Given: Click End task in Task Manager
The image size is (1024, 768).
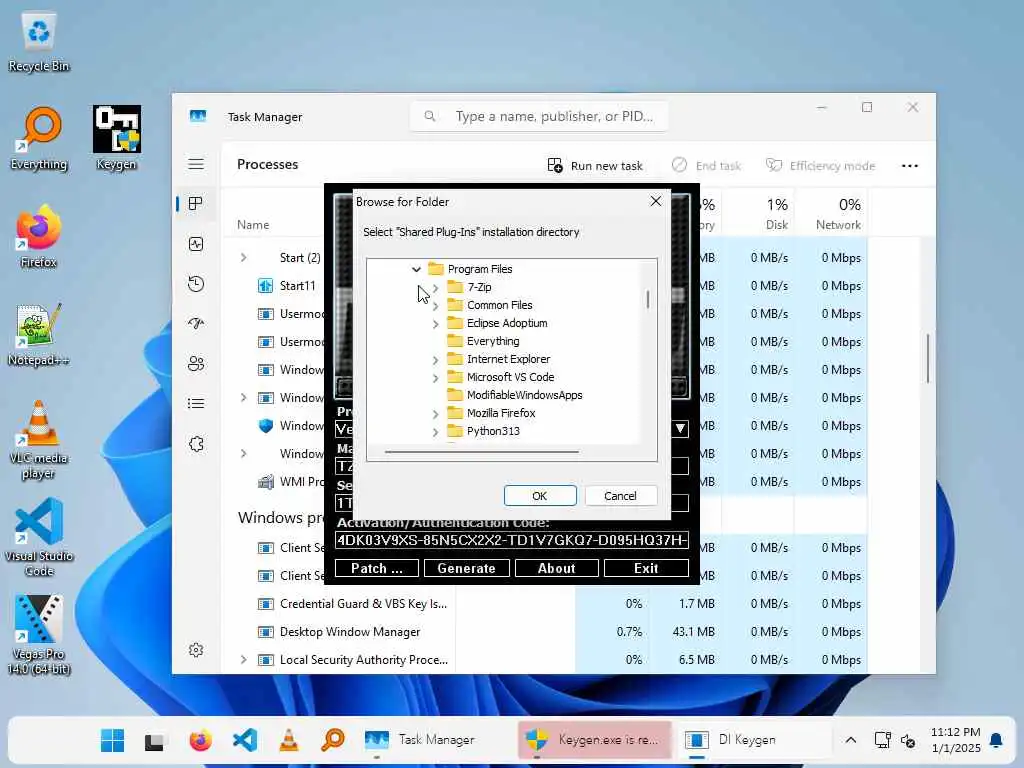Looking at the screenshot, I should pos(707,166).
